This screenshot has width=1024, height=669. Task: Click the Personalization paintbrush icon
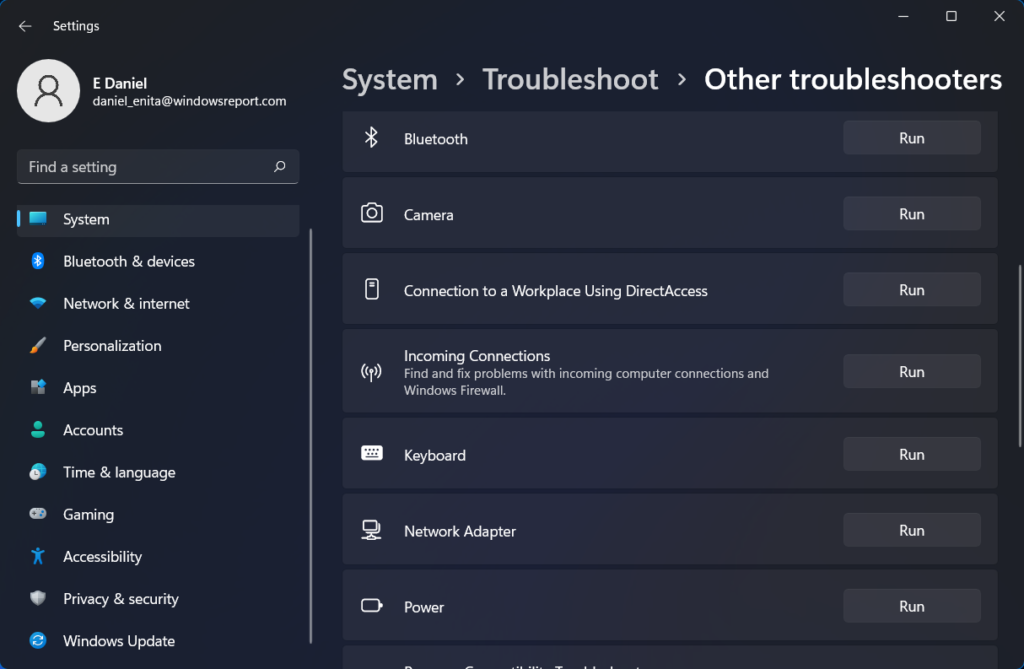(x=38, y=345)
